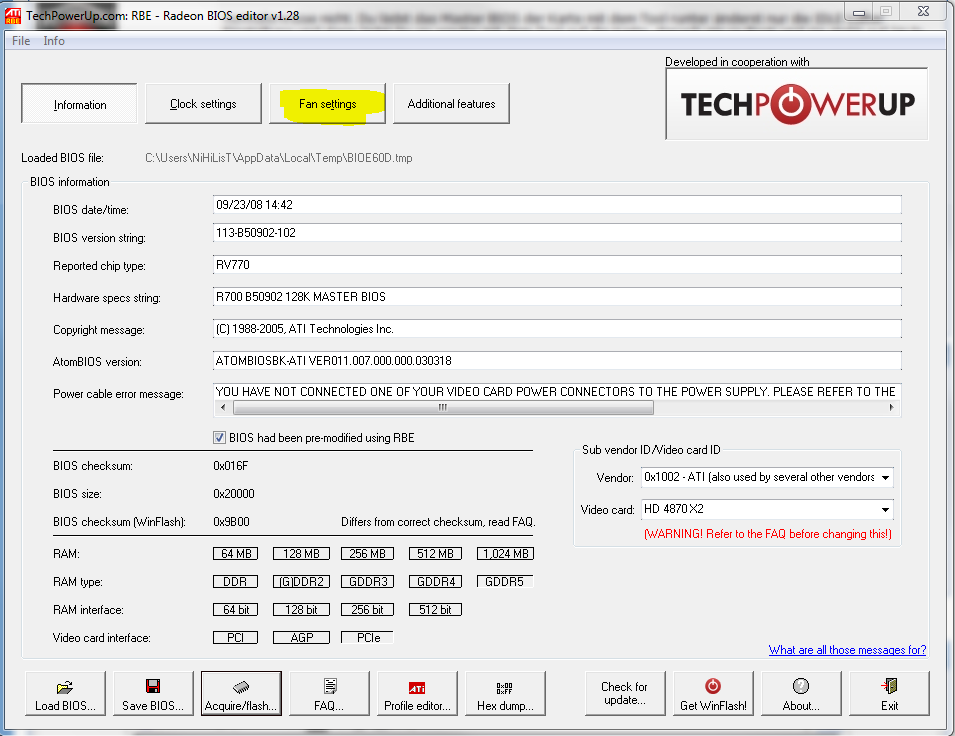The height and width of the screenshot is (736, 955).
Task: Open the File menu
Action: pos(21,41)
